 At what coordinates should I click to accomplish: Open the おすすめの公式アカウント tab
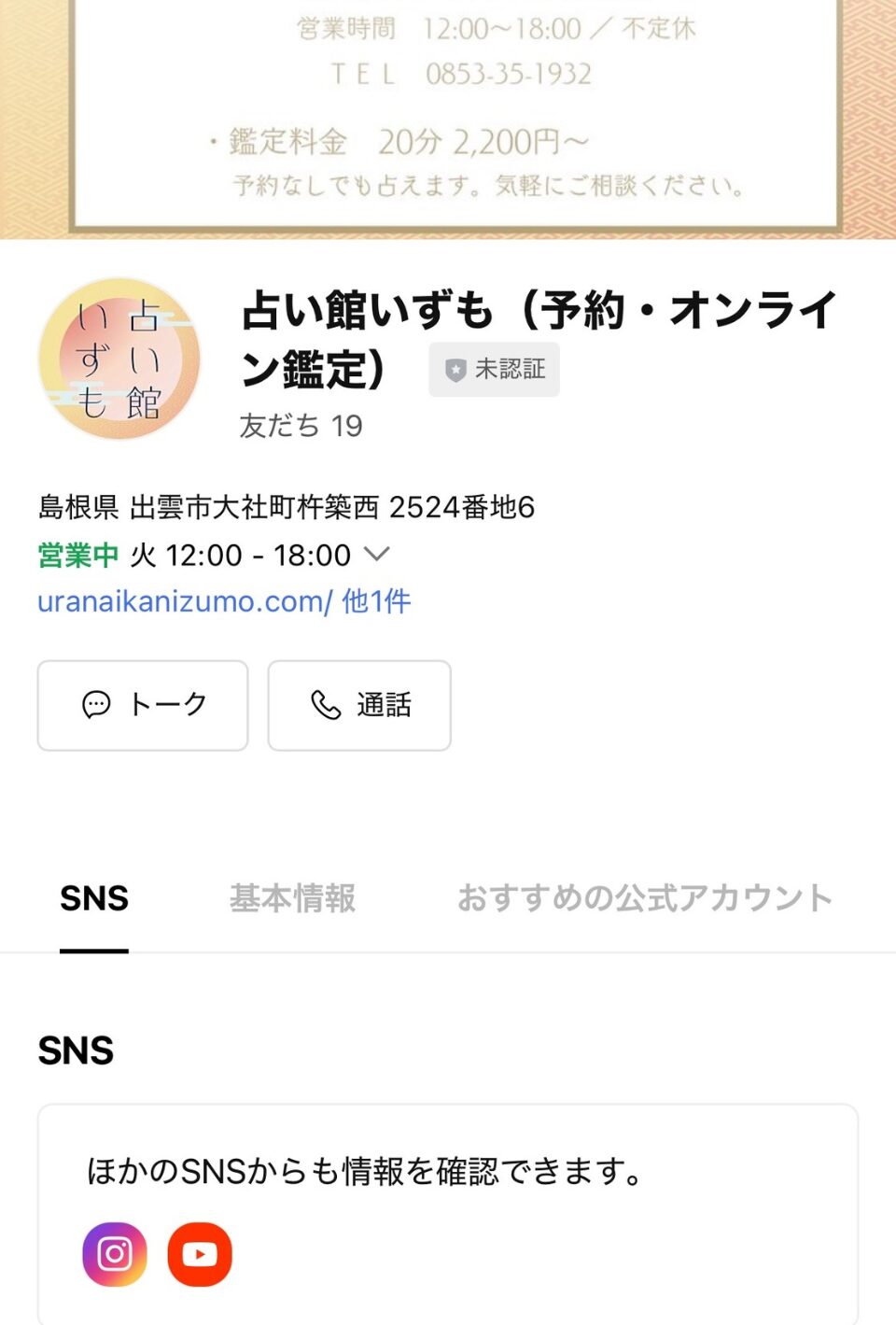644,898
